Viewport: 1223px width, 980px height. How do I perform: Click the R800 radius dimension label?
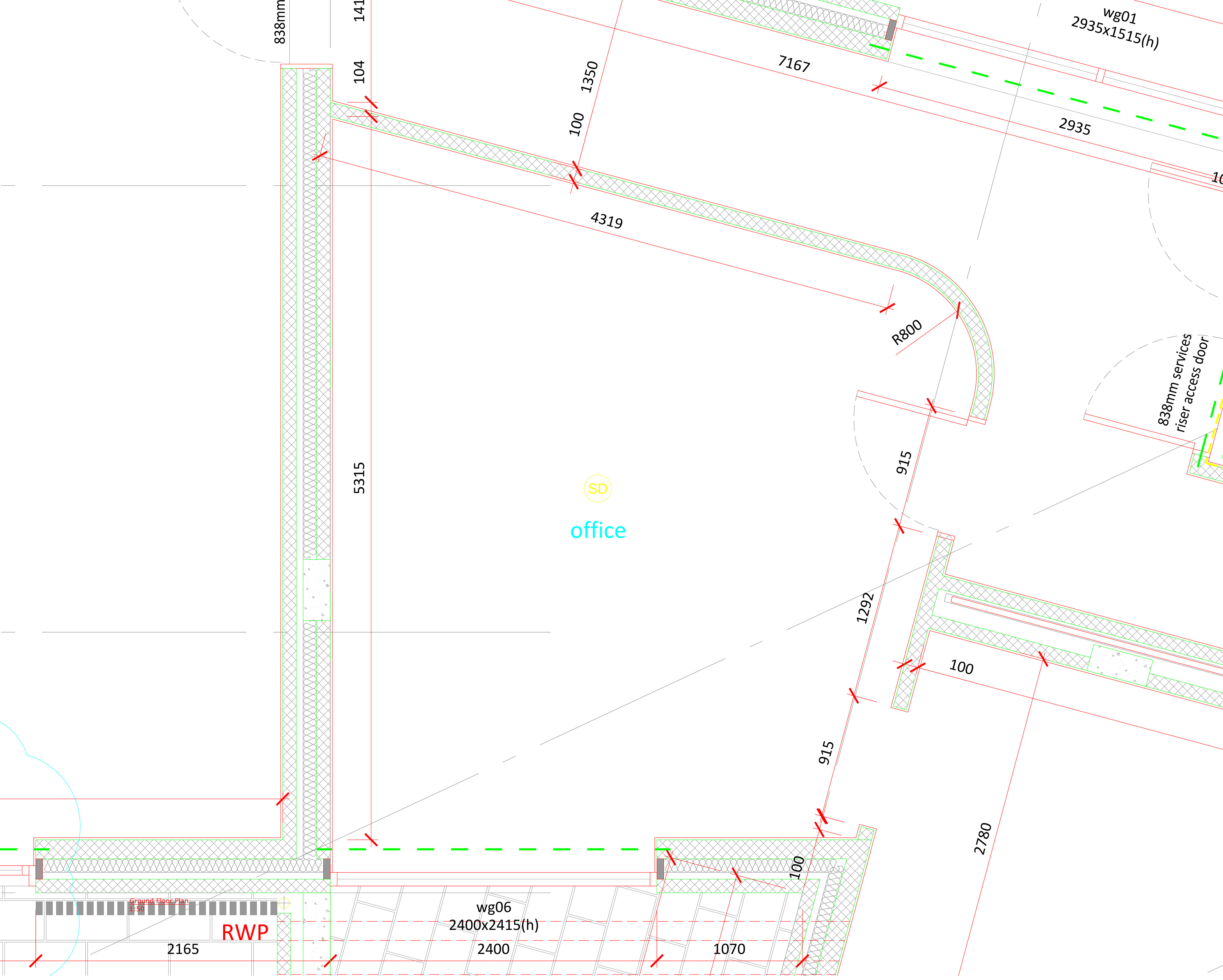906,332
